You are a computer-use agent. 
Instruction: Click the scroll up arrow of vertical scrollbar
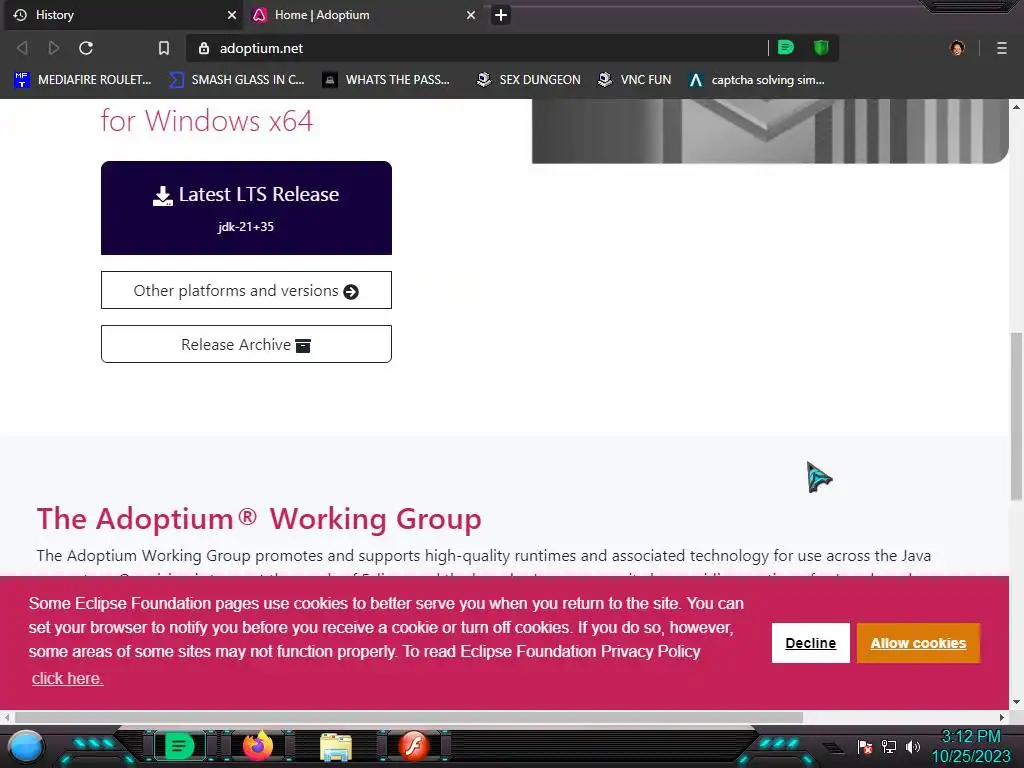coord(1016,106)
